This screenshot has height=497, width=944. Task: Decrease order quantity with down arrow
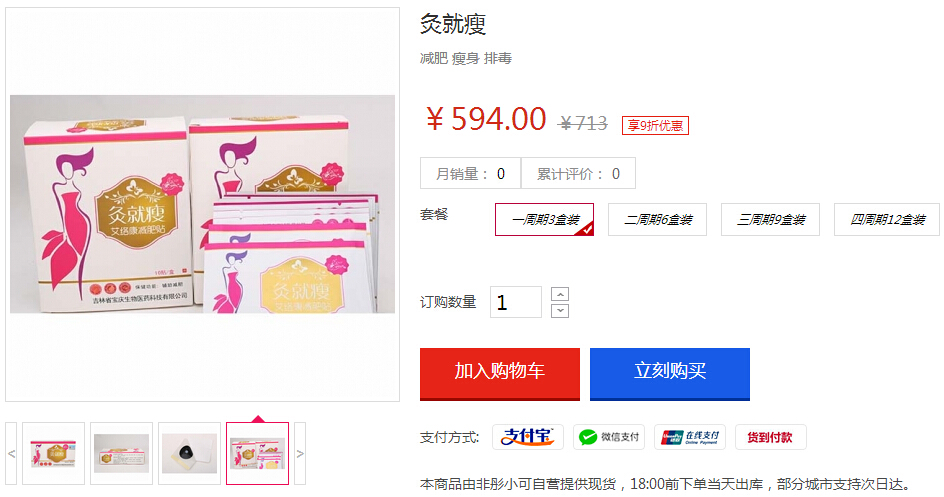click(560, 310)
